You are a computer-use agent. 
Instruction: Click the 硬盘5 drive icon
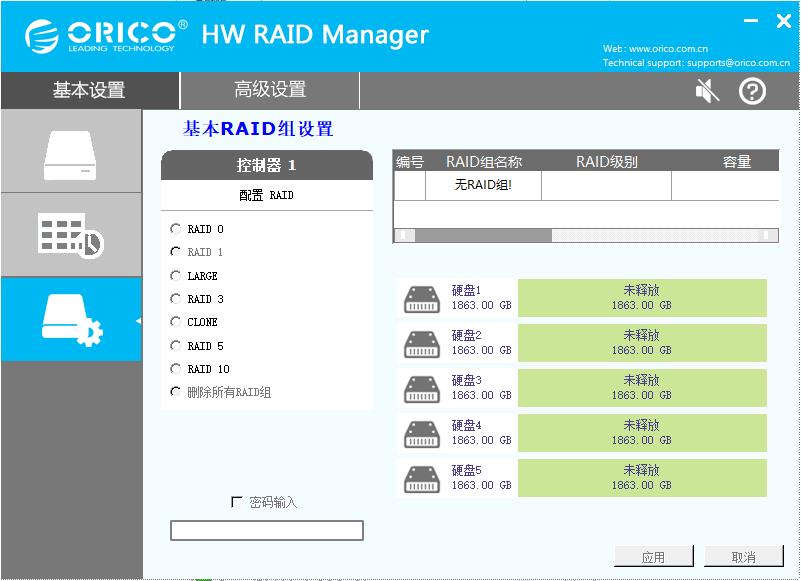coord(422,479)
